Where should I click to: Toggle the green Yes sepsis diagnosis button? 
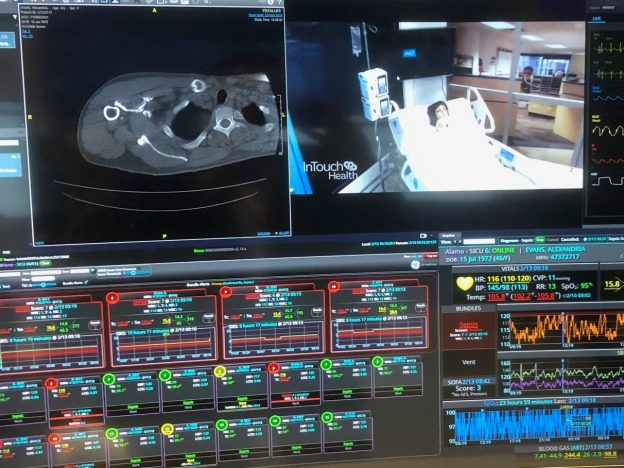(540, 240)
